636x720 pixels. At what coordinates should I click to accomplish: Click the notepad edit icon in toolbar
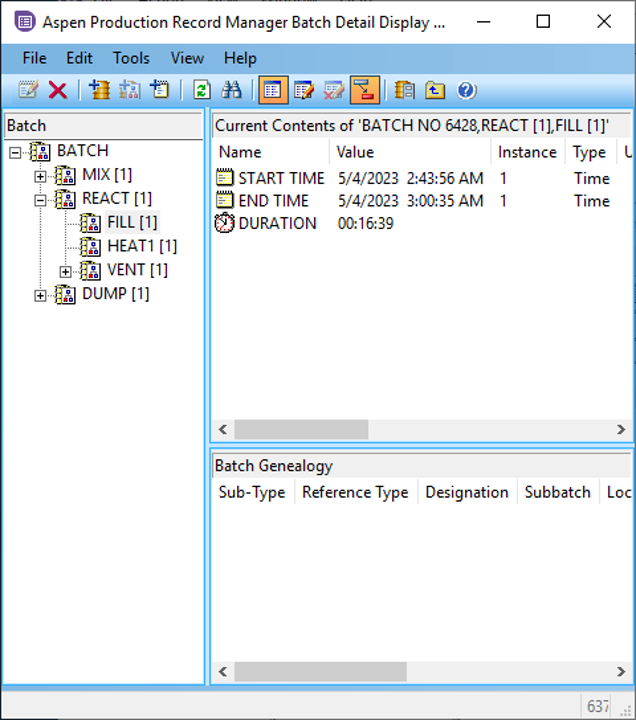click(x=29, y=91)
